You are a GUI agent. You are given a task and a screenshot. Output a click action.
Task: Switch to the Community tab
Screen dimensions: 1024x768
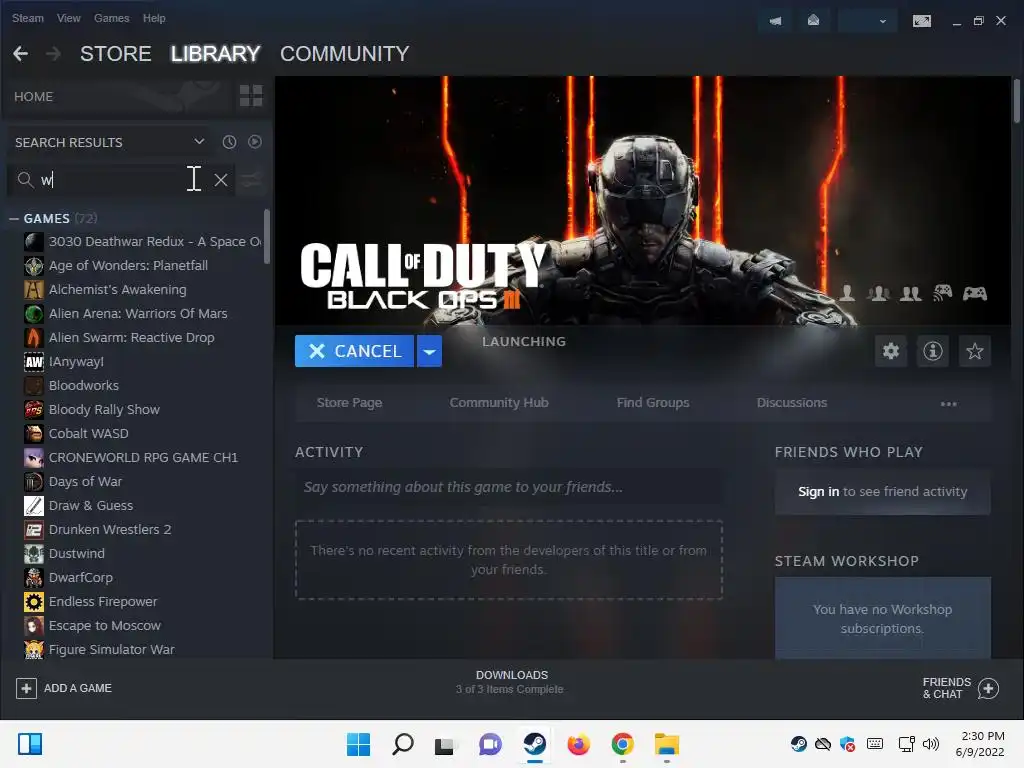tap(344, 54)
